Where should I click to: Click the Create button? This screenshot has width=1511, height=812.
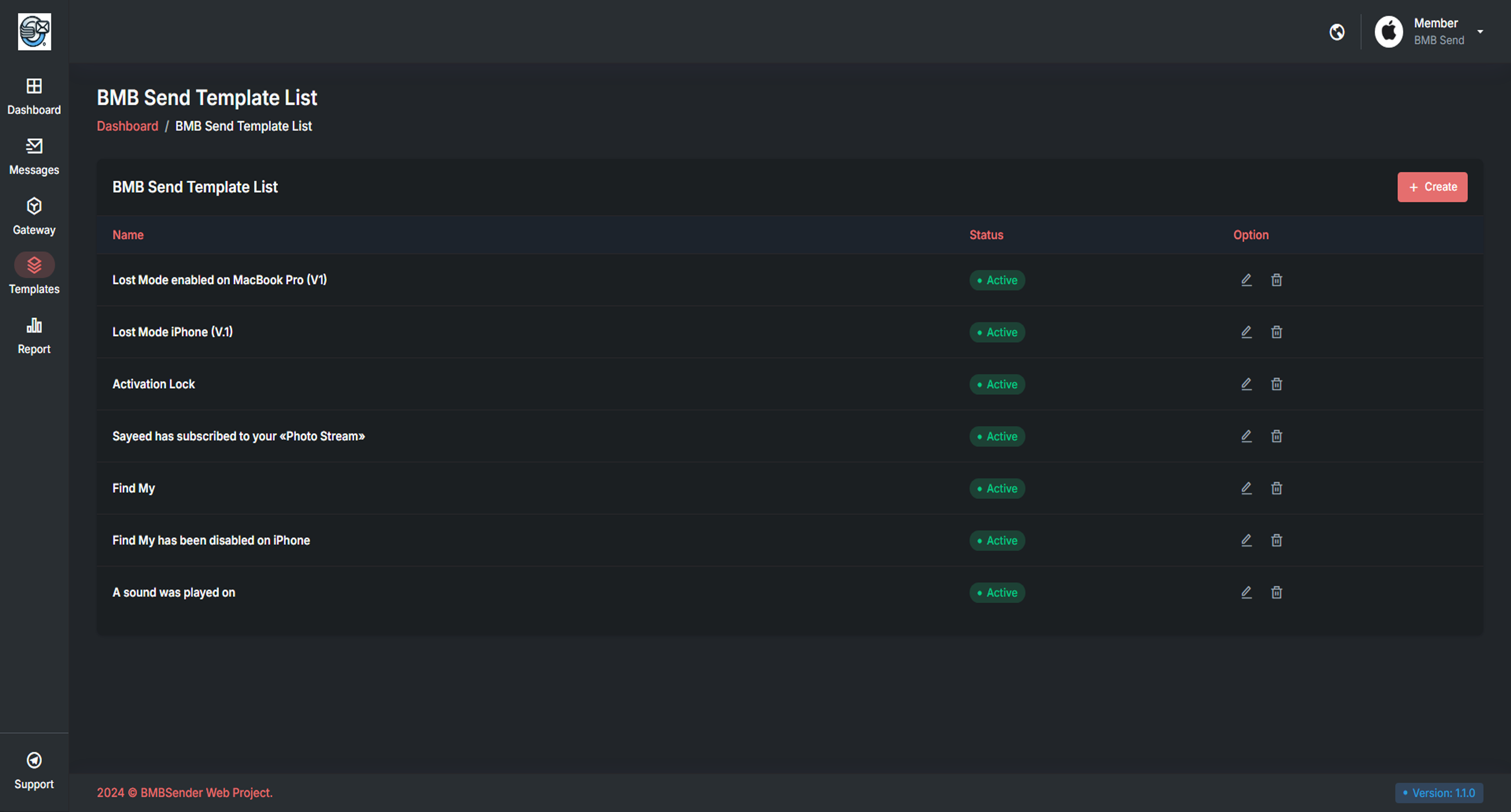point(1432,187)
